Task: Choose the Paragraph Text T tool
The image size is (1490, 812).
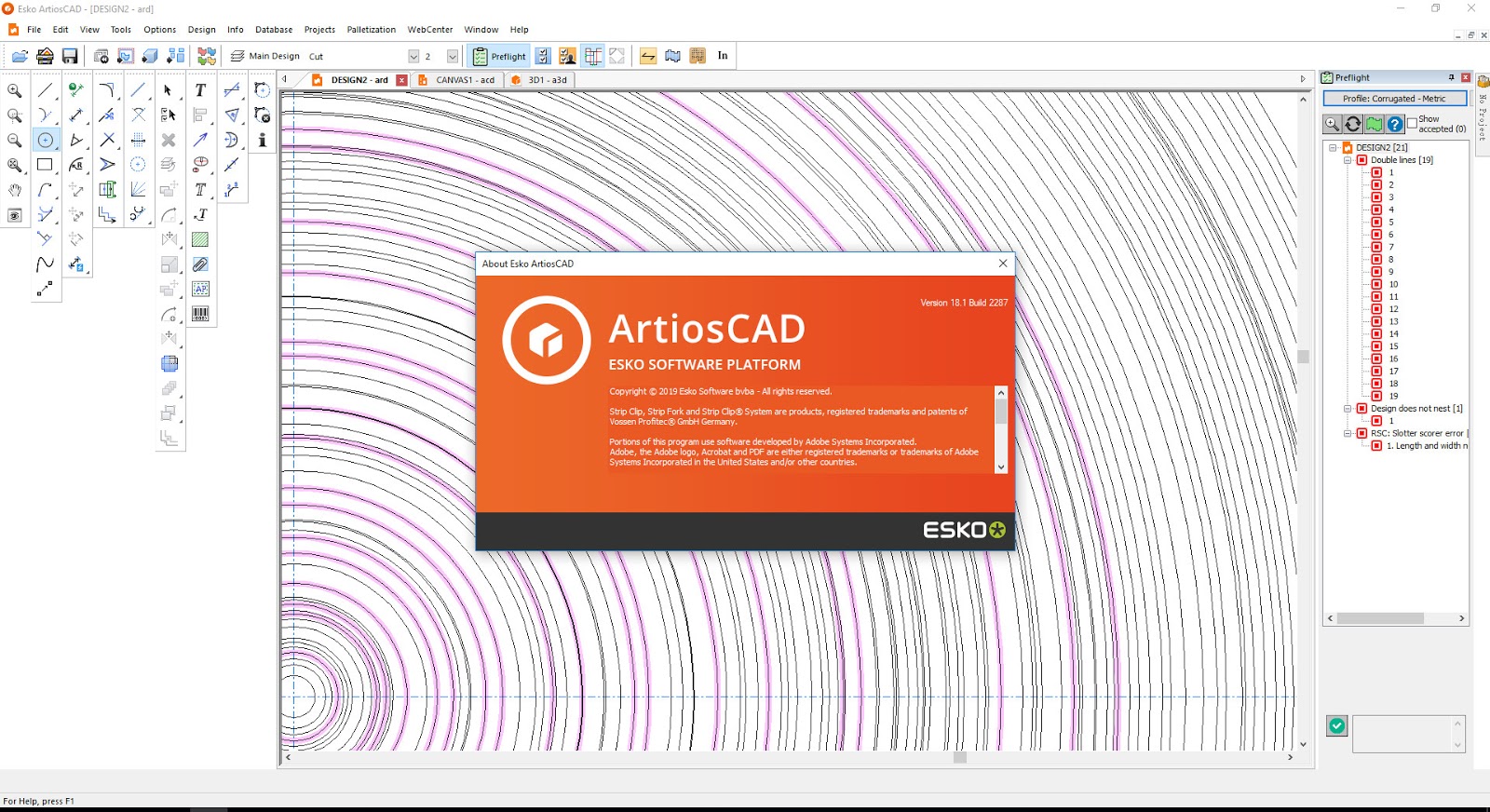Action: pyautogui.click(x=200, y=90)
